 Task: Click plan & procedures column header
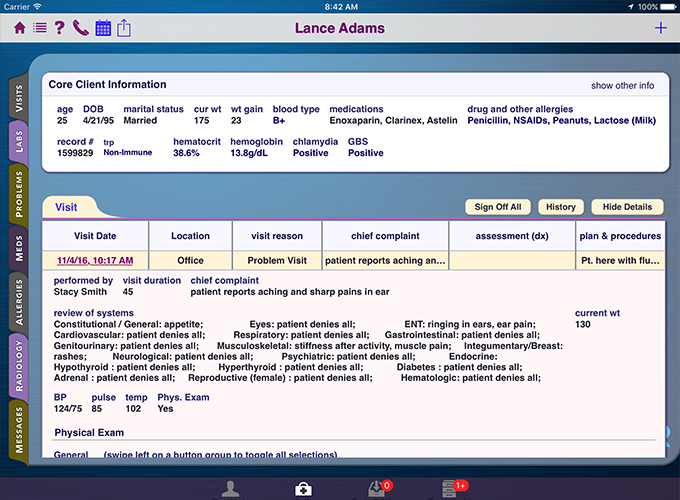click(x=620, y=236)
